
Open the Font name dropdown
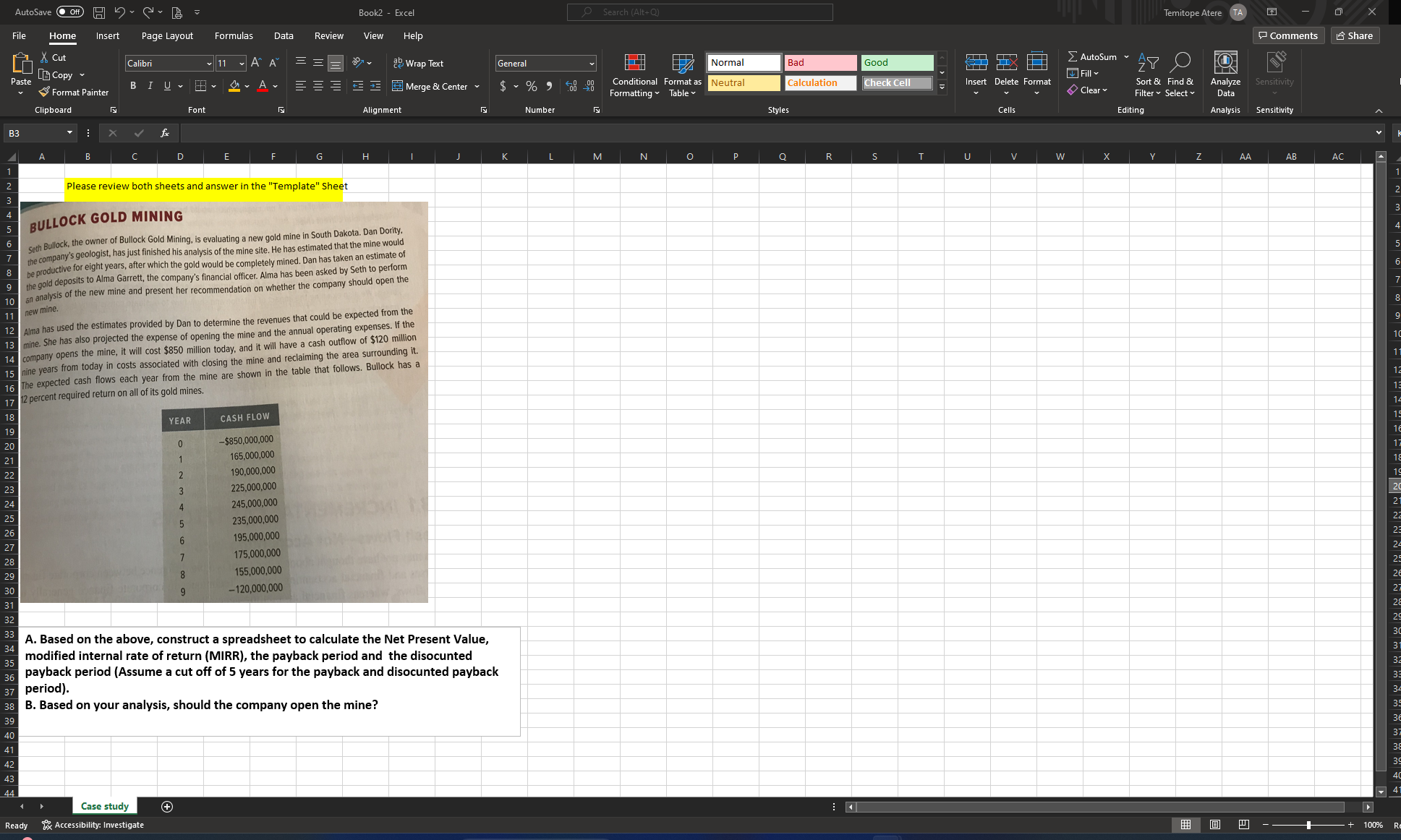(208, 63)
